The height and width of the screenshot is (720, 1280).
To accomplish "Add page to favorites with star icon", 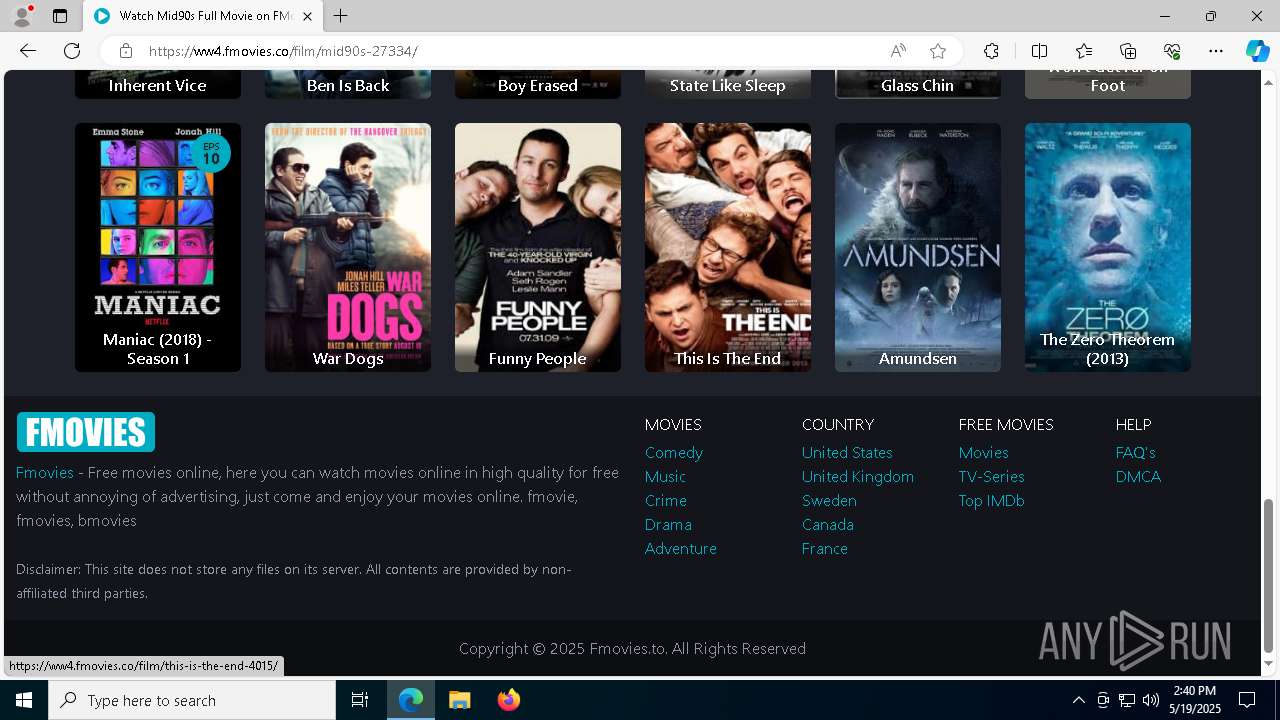I will click(x=938, y=51).
